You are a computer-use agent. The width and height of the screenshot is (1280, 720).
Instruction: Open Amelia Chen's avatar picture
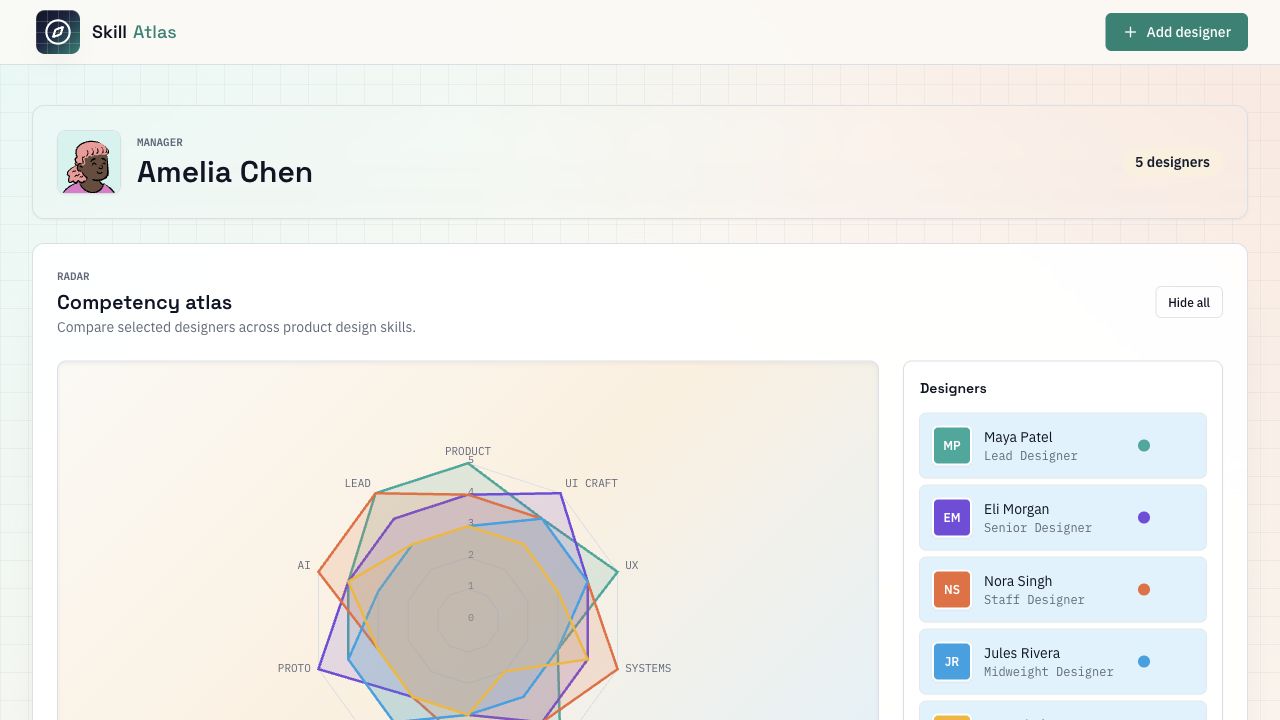click(89, 162)
